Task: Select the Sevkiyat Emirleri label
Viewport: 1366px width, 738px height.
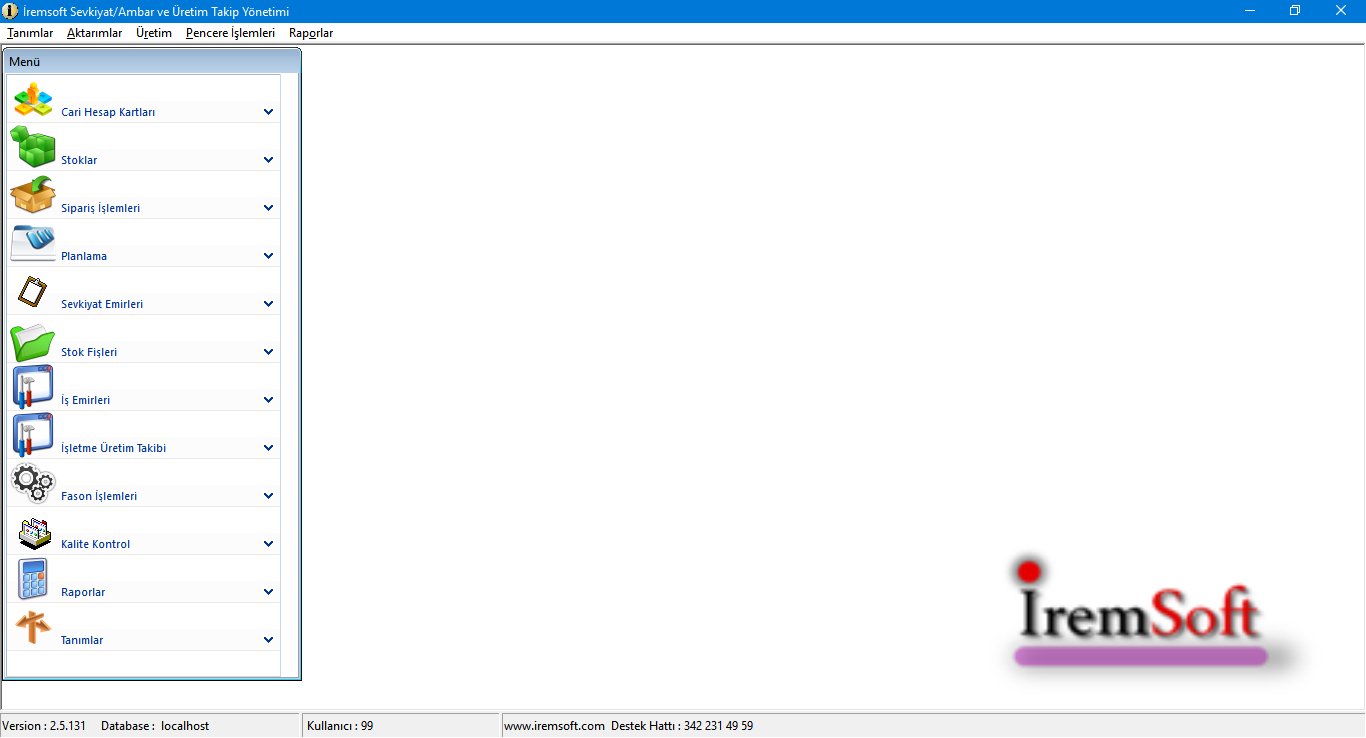Action: 102,305
